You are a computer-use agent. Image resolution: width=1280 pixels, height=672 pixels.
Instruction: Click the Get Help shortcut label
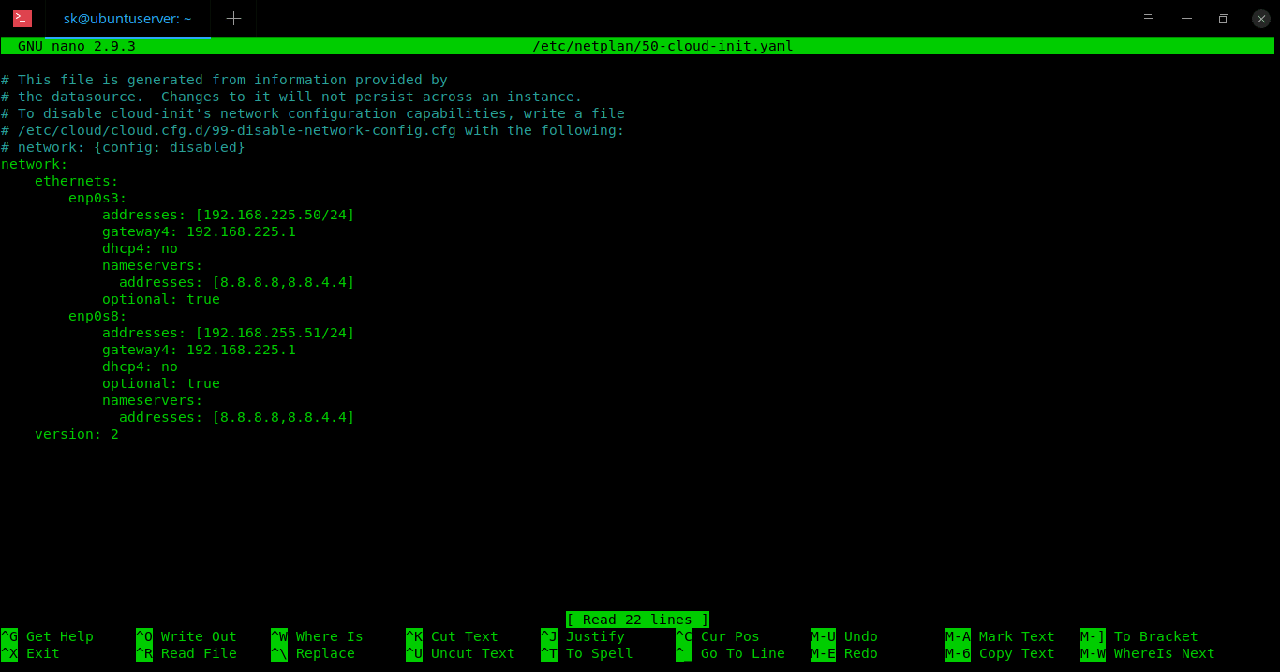coord(59,637)
